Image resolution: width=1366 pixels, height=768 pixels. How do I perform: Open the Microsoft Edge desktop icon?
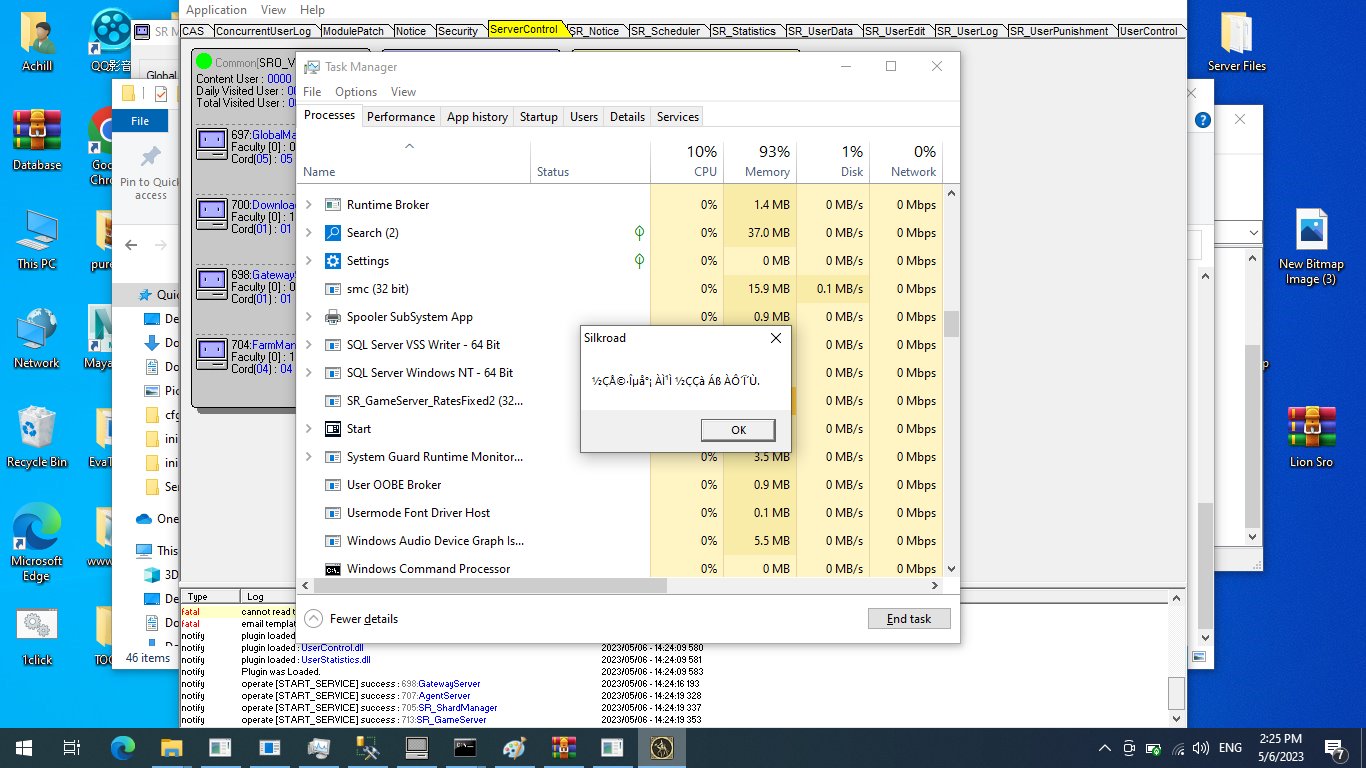37,543
